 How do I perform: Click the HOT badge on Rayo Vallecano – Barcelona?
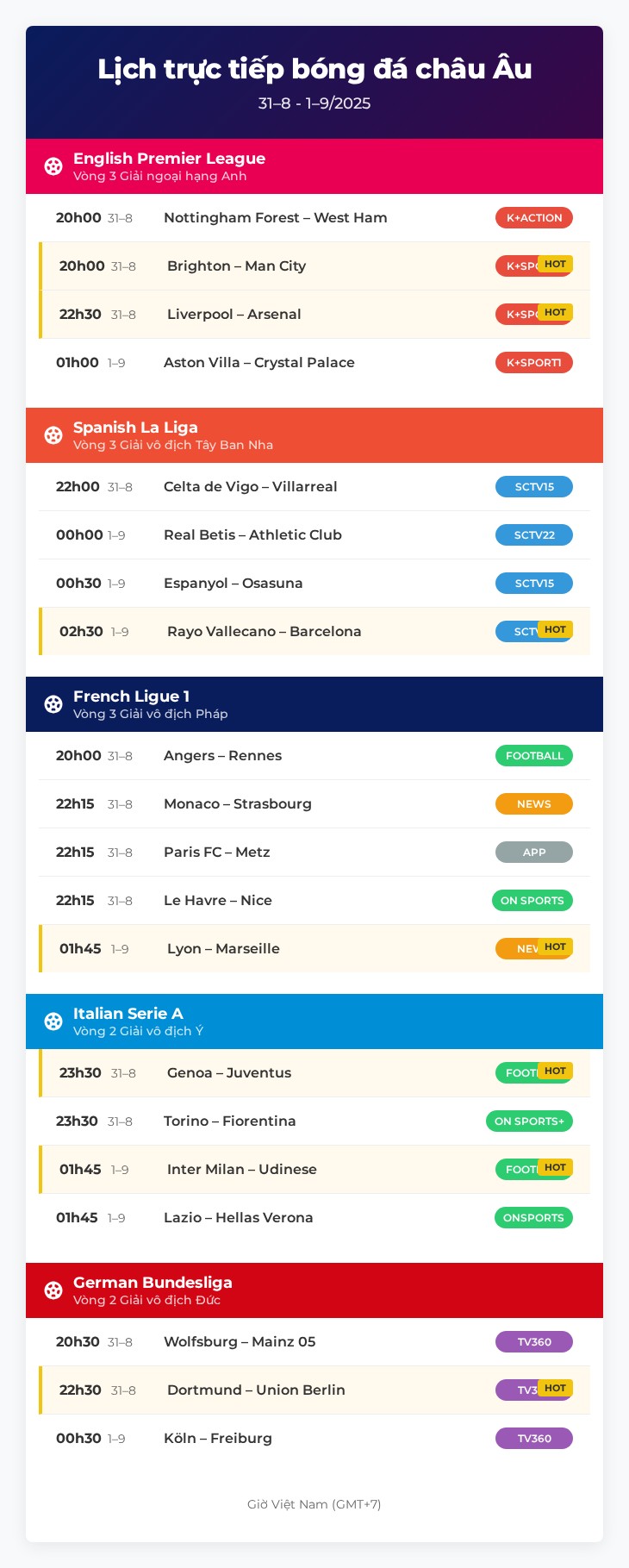coord(555,630)
